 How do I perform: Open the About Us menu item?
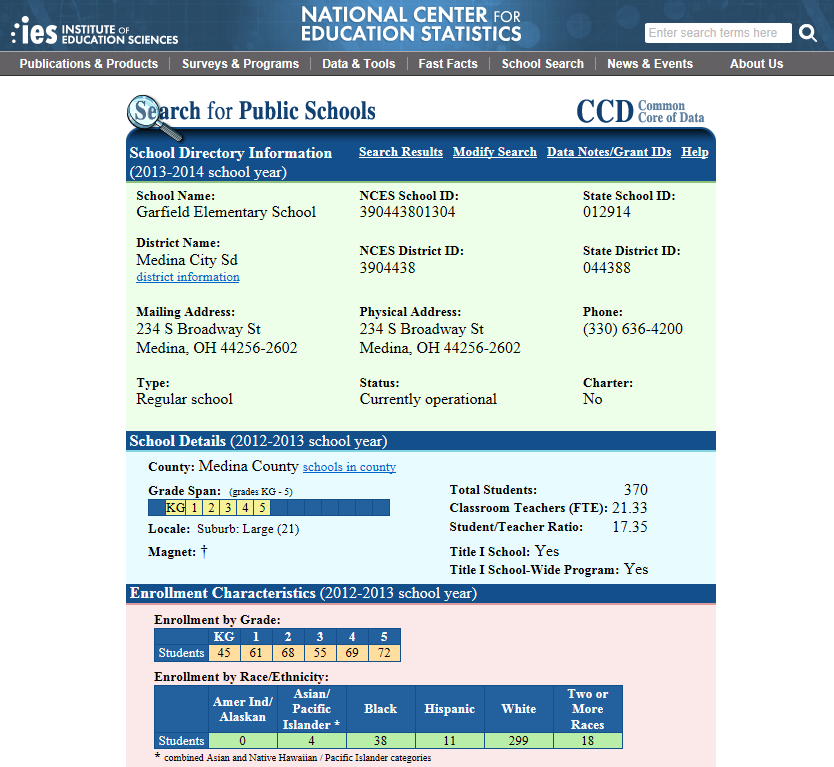(x=756, y=64)
